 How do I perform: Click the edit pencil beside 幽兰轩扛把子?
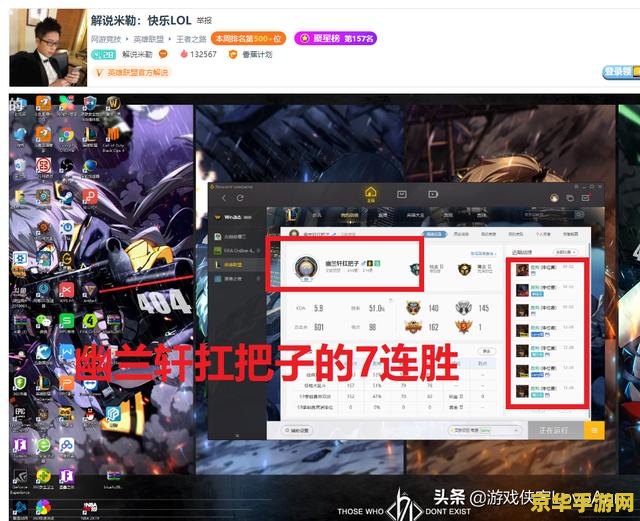point(363,264)
